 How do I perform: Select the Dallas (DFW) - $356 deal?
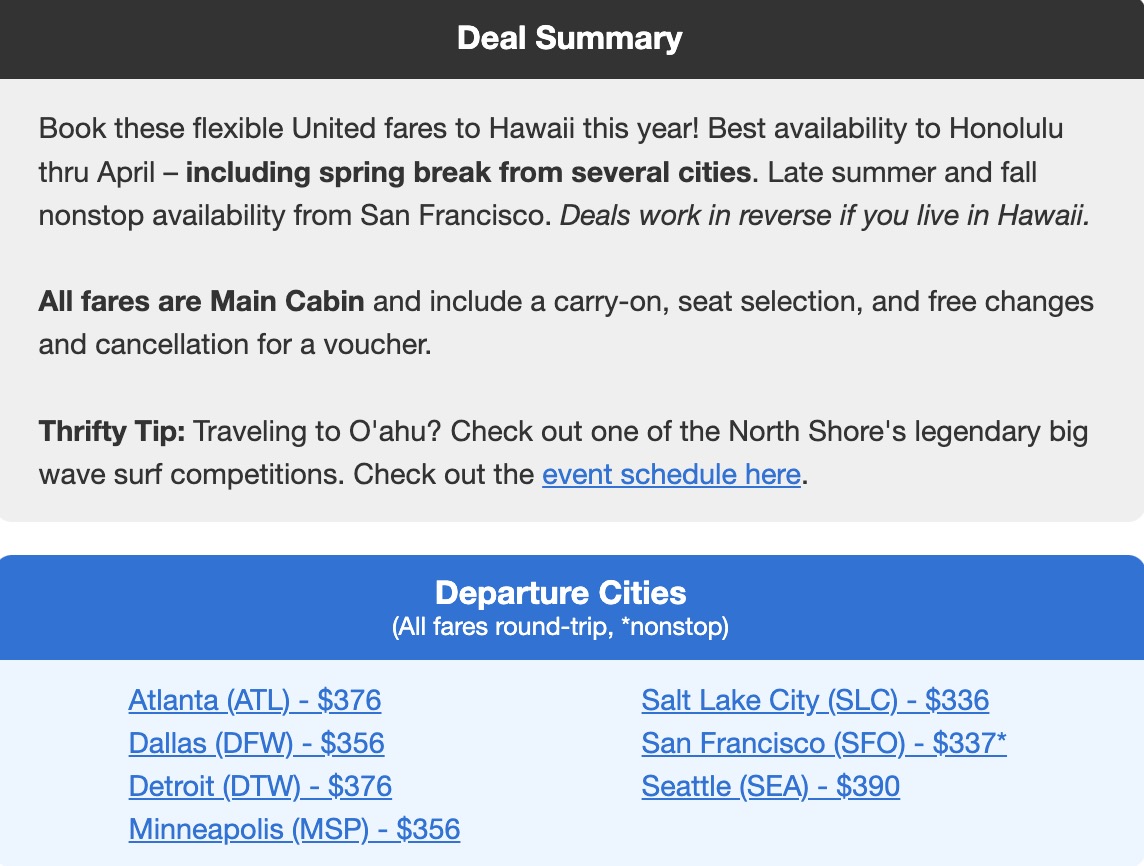coord(256,743)
